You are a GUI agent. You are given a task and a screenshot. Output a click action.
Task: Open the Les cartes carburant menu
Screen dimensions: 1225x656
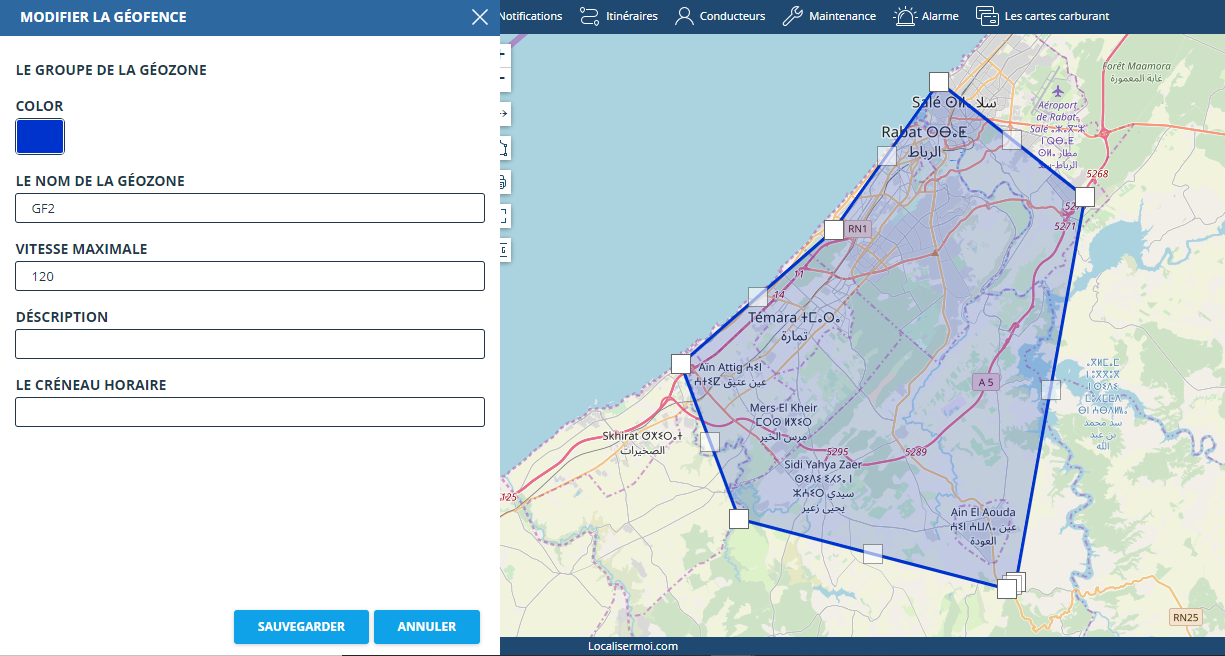pyautogui.click(x=1056, y=16)
